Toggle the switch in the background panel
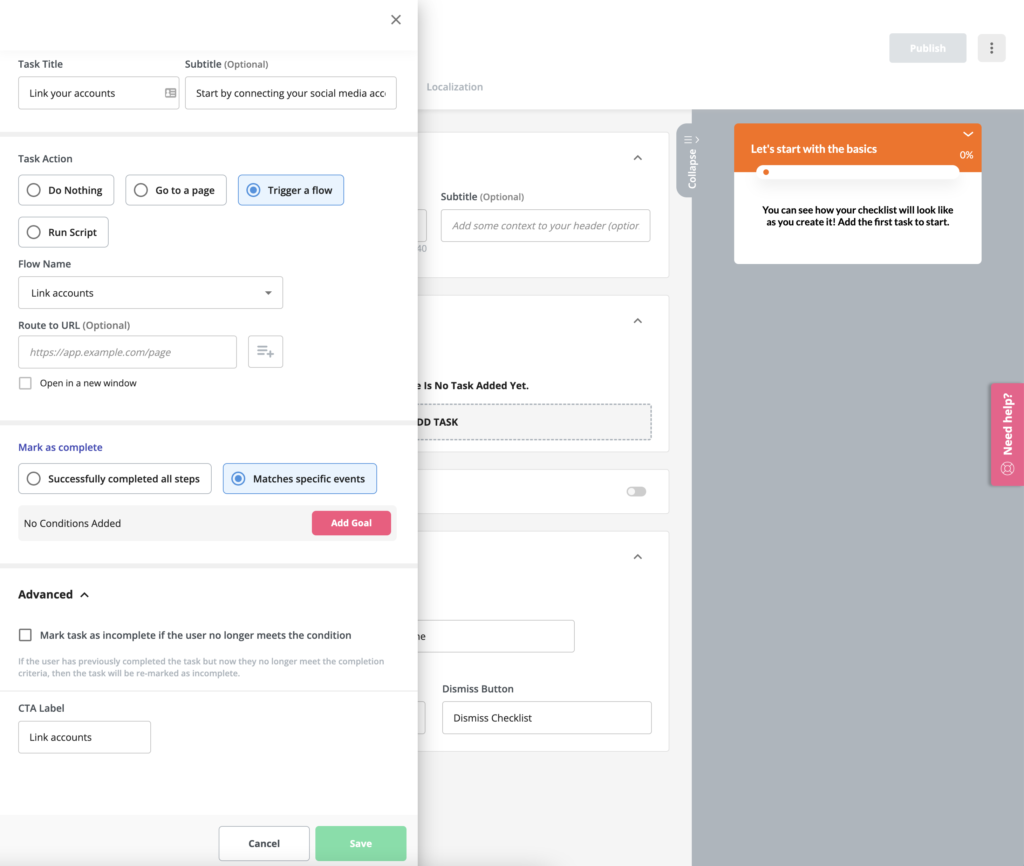The height and width of the screenshot is (866, 1024). [636, 491]
